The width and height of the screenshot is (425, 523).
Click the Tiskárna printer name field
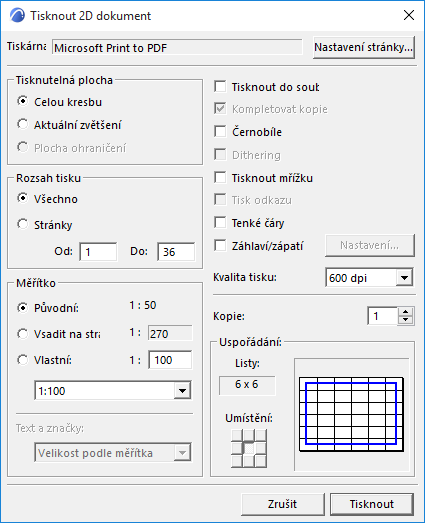(177, 48)
